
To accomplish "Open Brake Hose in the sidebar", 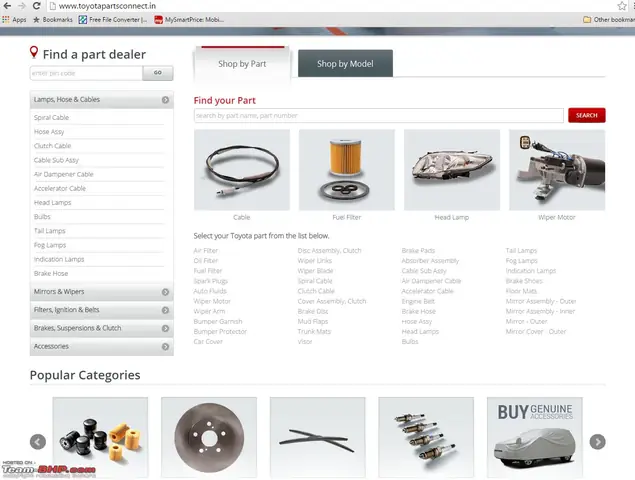I will tap(51, 273).
